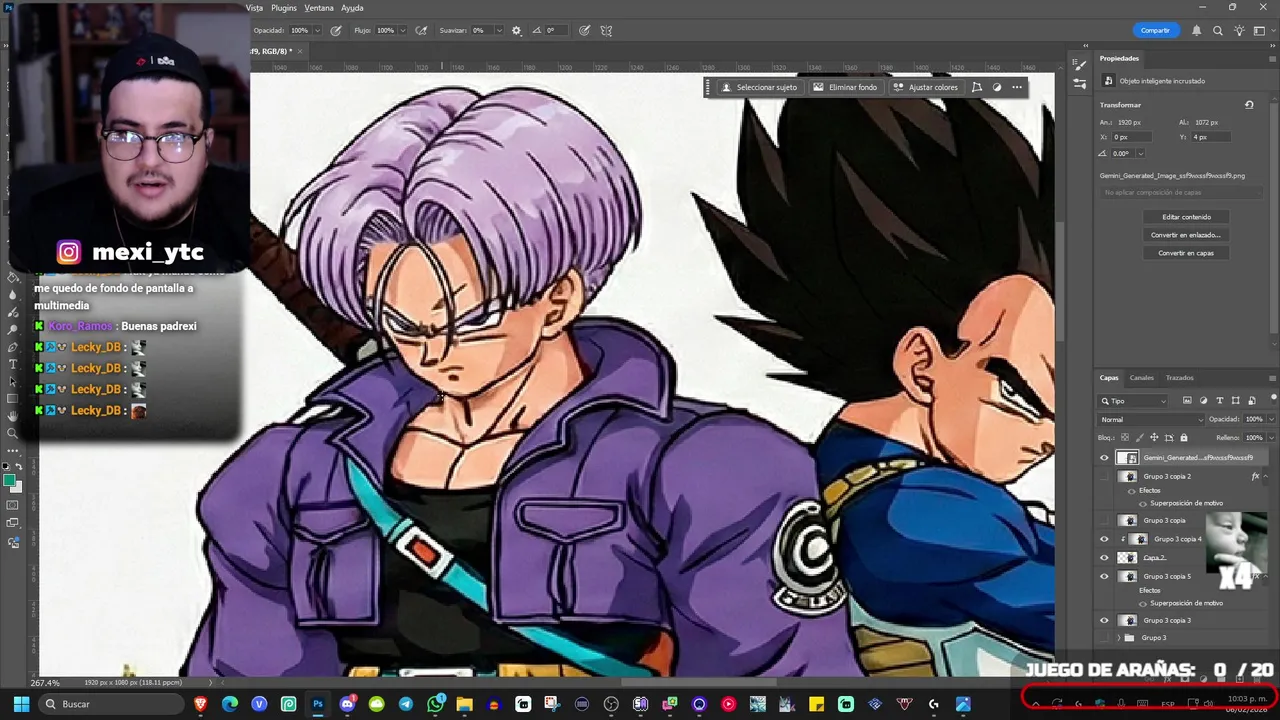This screenshot has height=720, width=1280.
Task: Expand the Grupo 3 group folder
Action: point(1119,638)
